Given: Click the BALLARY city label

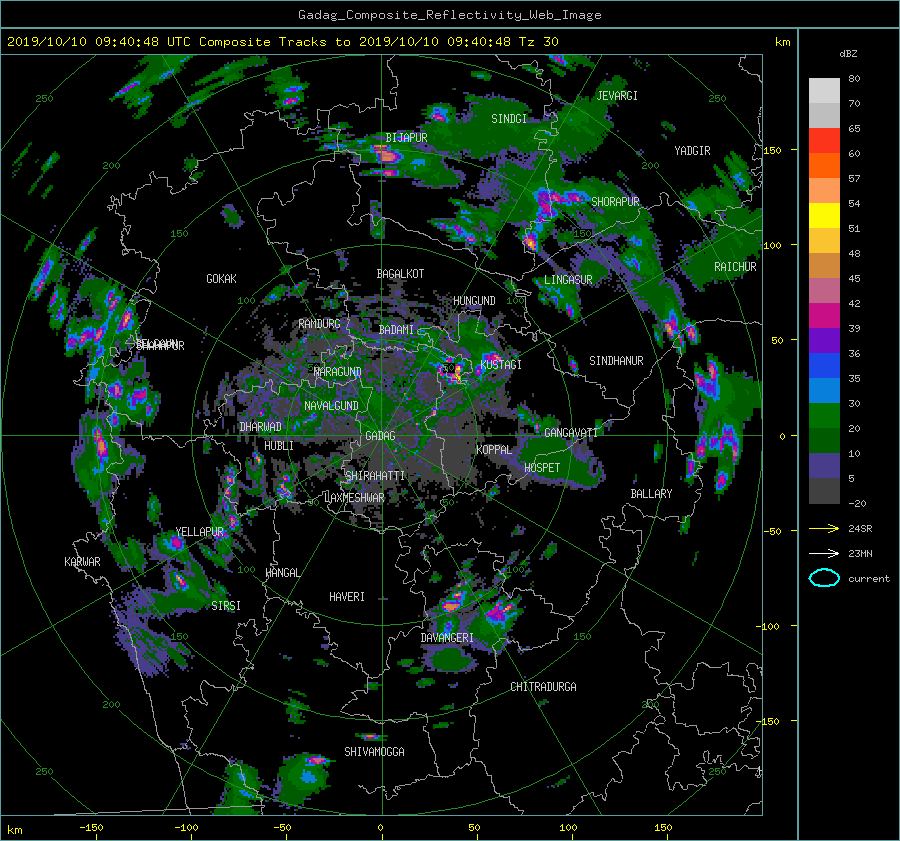Looking at the screenshot, I should [x=651, y=494].
